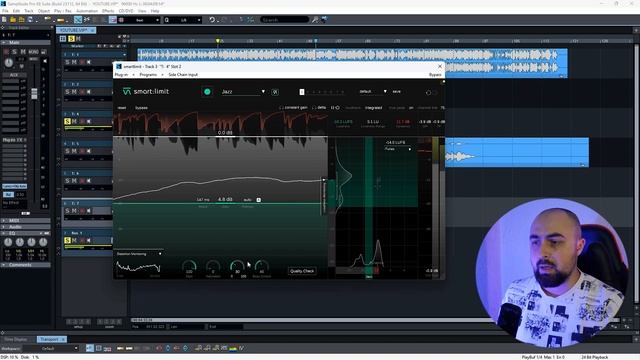Open the Automation menu
The height and width of the screenshot is (360, 640).
[x=87, y=11]
